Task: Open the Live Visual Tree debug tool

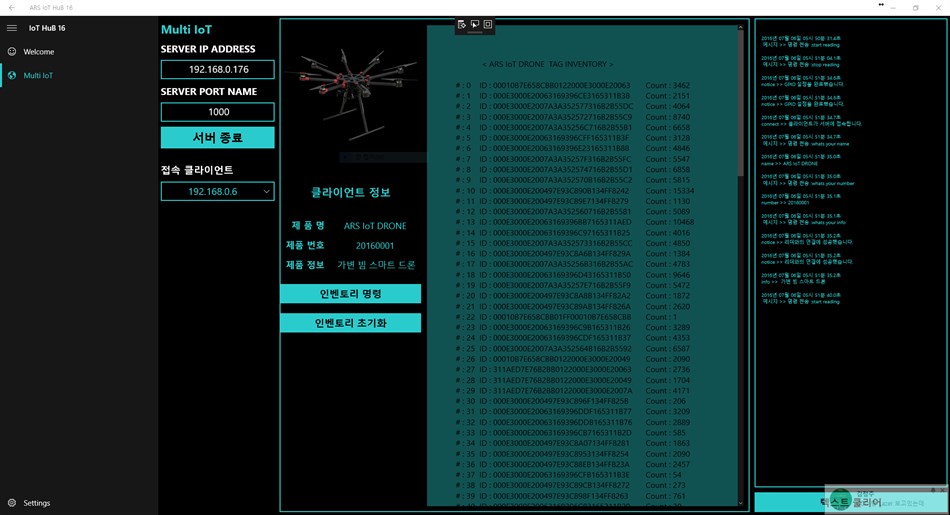Action: pos(462,24)
